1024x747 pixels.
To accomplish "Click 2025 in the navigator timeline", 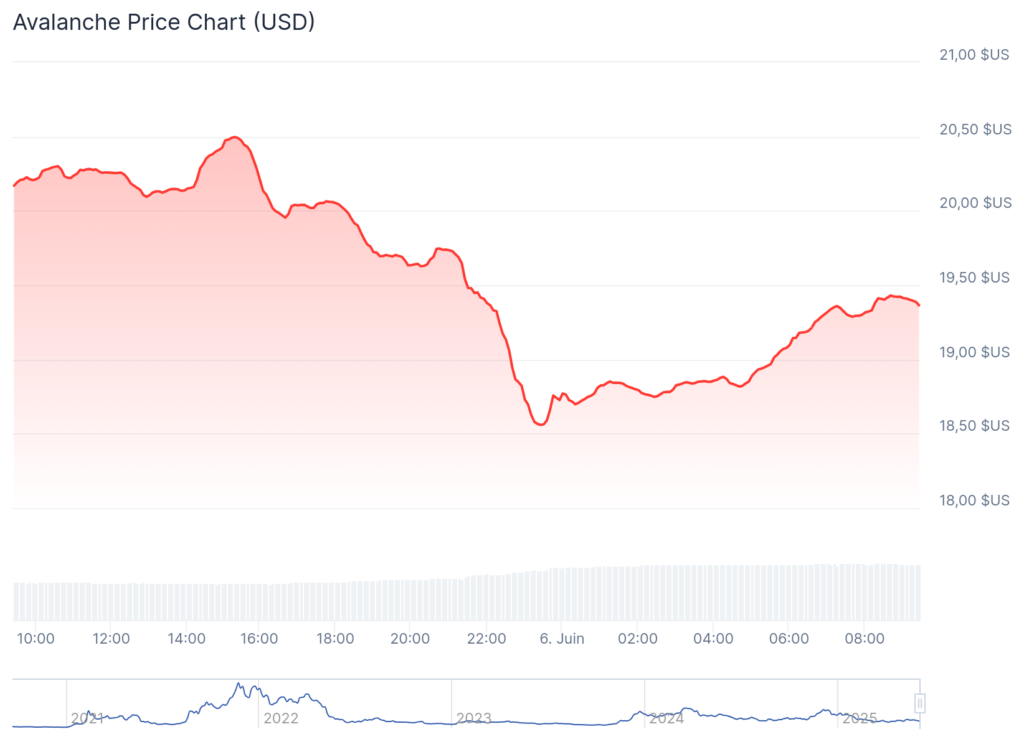I will [x=859, y=718].
